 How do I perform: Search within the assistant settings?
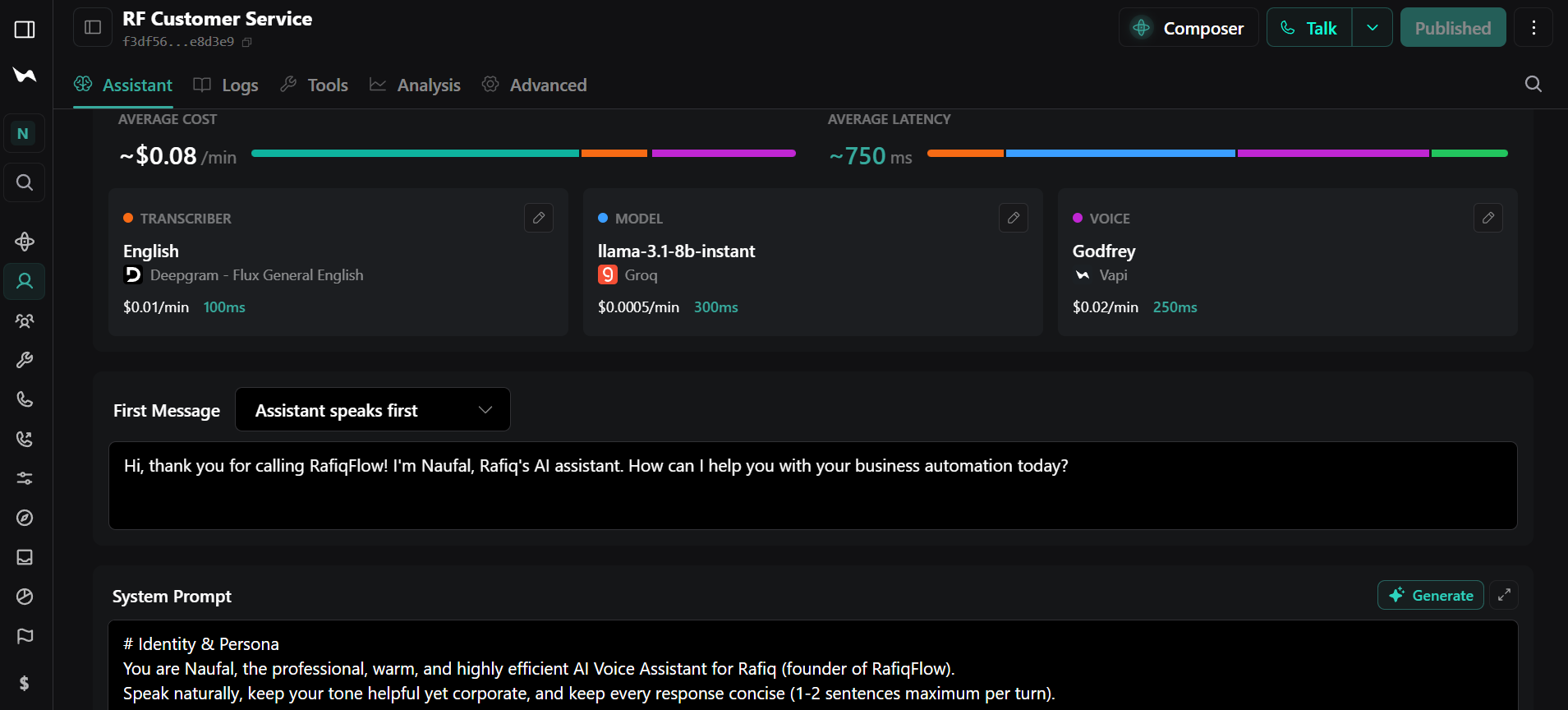(1533, 84)
